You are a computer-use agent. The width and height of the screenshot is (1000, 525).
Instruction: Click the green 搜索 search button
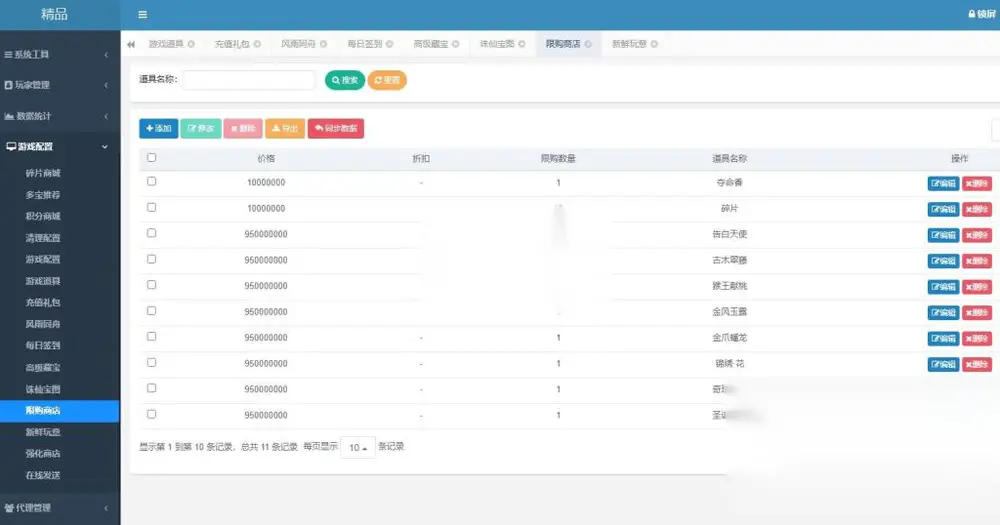coord(345,80)
